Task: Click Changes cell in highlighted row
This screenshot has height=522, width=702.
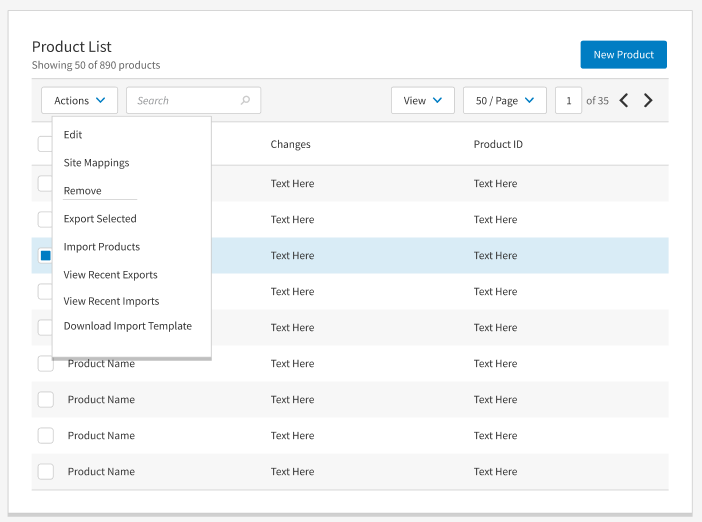Action: 292,256
